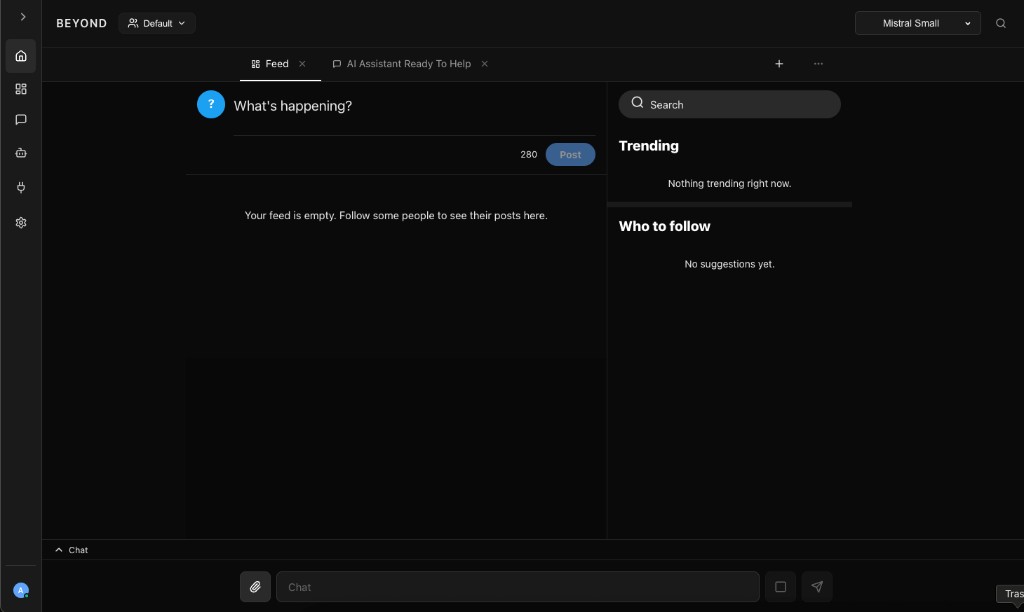Open more tab options with the ellipsis icon
Screen dimensions: 1024x612
pos(818,63)
